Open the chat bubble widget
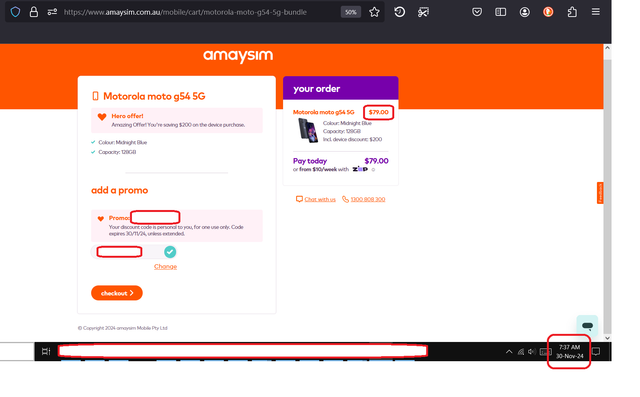Image resolution: width=640 pixels, height=397 pixels. (x=587, y=326)
